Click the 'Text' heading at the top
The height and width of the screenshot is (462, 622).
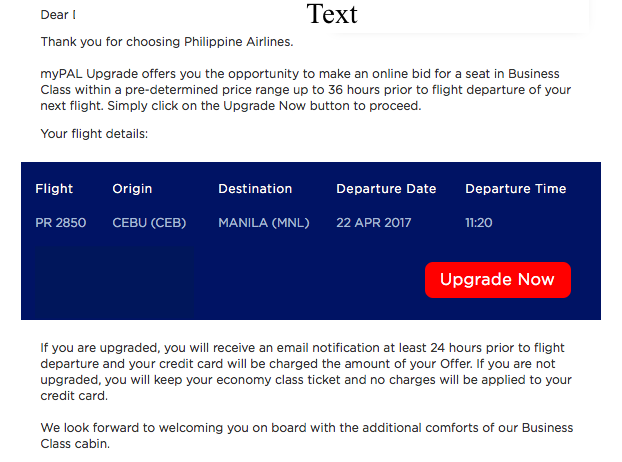[x=332, y=14]
